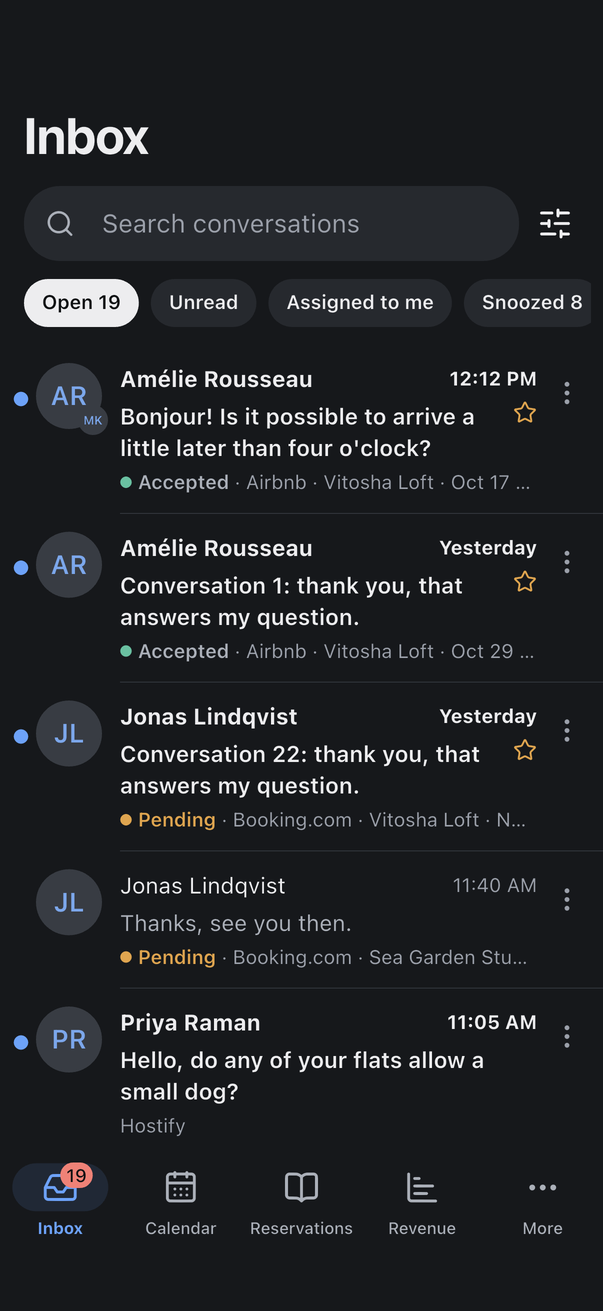Focus the Search conversations field
This screenshot has height=1311, width=603.
[x=271, y=223]
